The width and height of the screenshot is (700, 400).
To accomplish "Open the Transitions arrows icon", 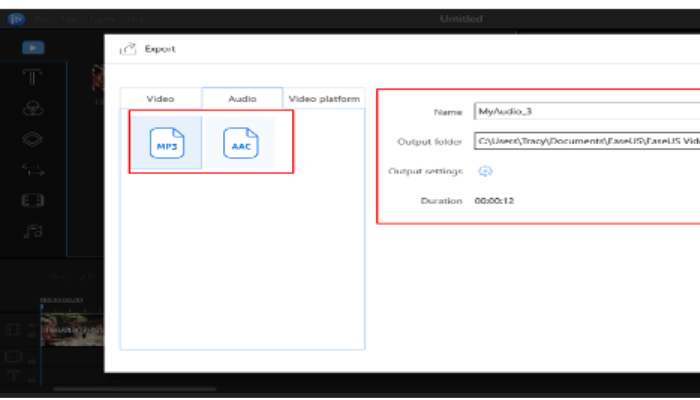I will point(33,170).
